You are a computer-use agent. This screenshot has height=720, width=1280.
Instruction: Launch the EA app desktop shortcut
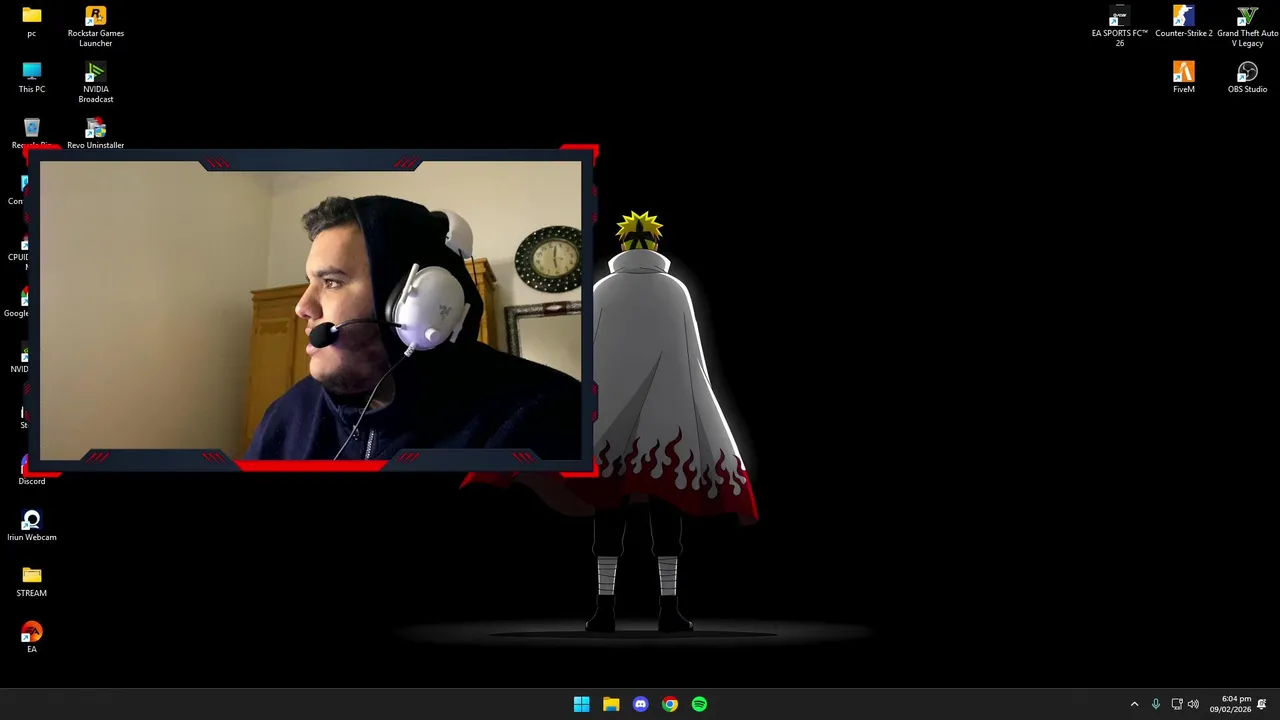coord(32,638)
